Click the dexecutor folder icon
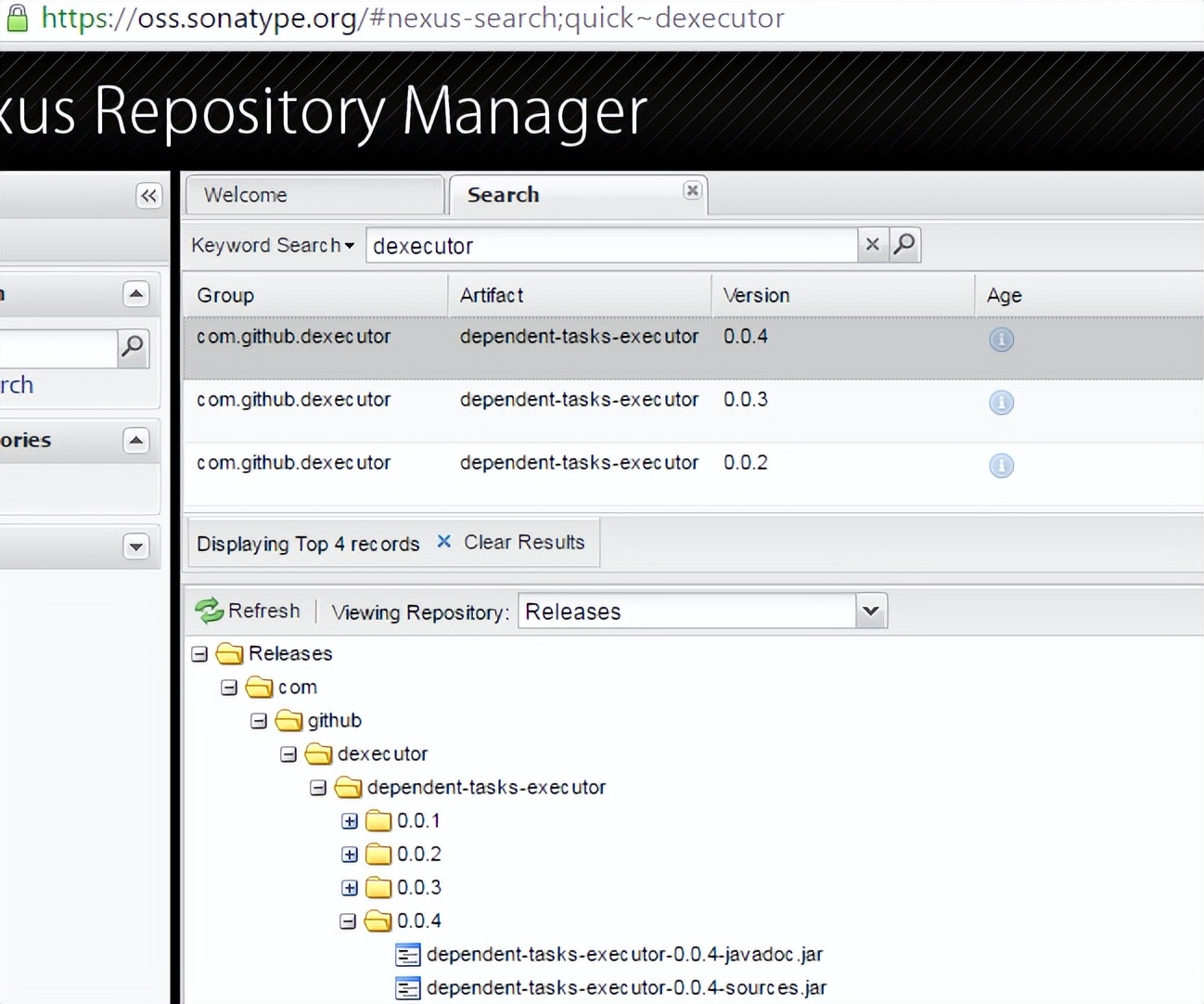 [318, 754]
